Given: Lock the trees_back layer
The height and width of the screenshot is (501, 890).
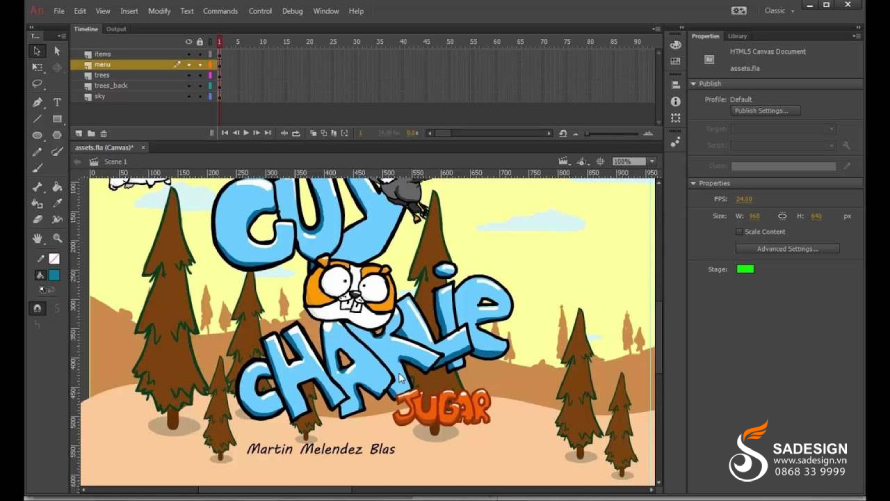Looking at the screenshot, I should [x=200, y=86].
